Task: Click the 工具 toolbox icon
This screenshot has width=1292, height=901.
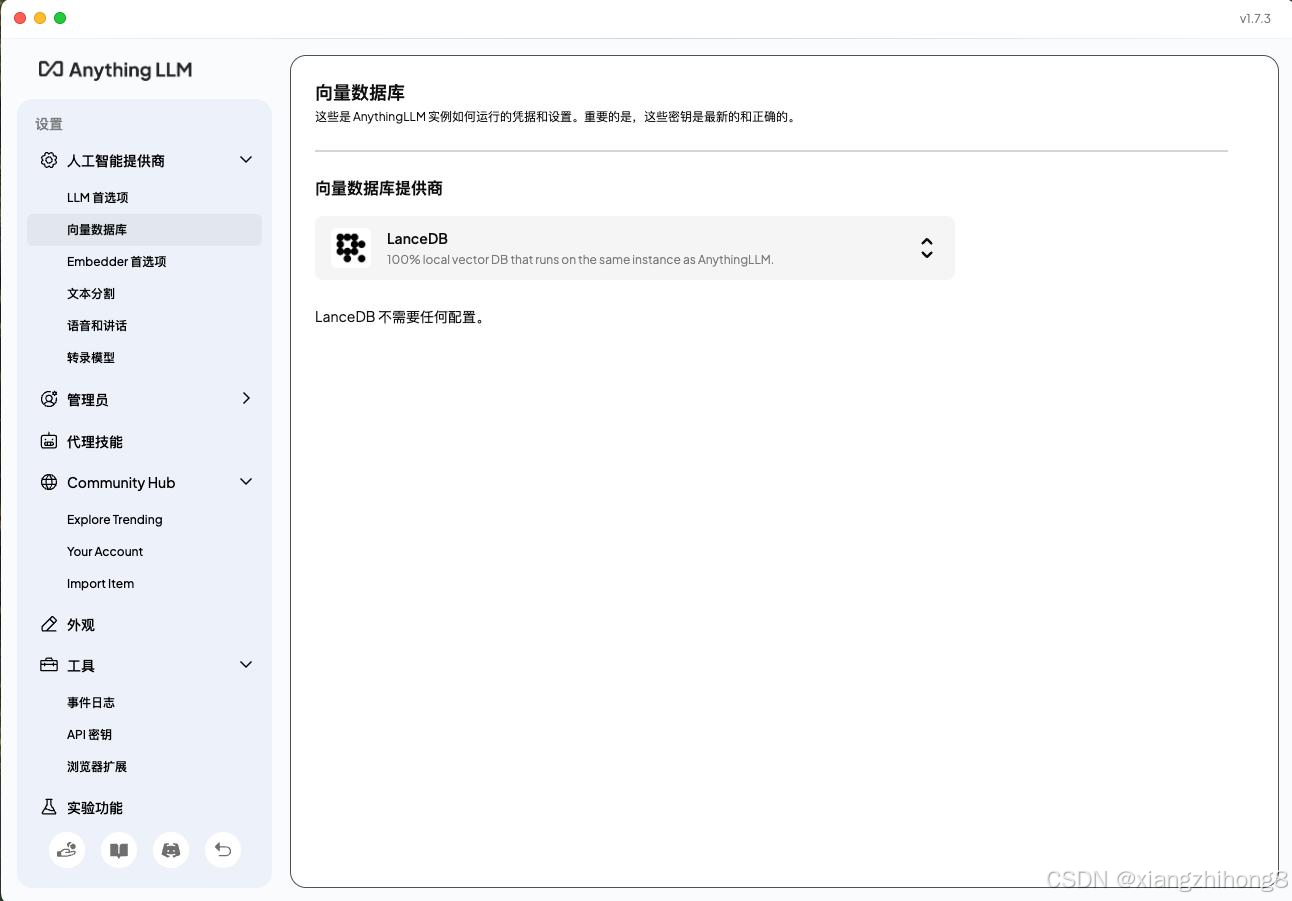Action: tap(48, 665)
